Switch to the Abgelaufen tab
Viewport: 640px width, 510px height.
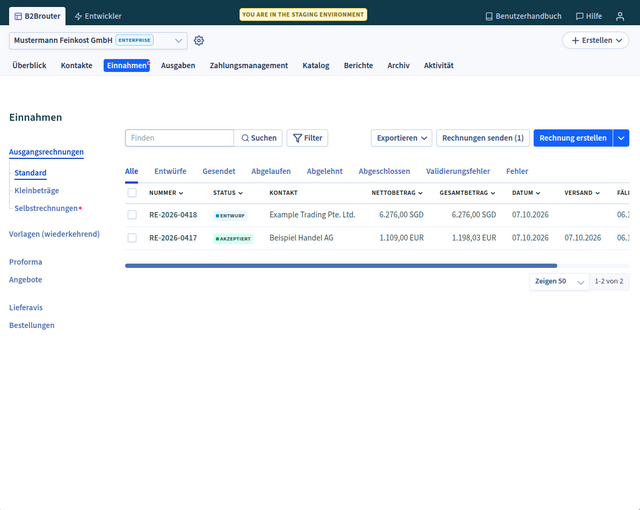point(271,171)
